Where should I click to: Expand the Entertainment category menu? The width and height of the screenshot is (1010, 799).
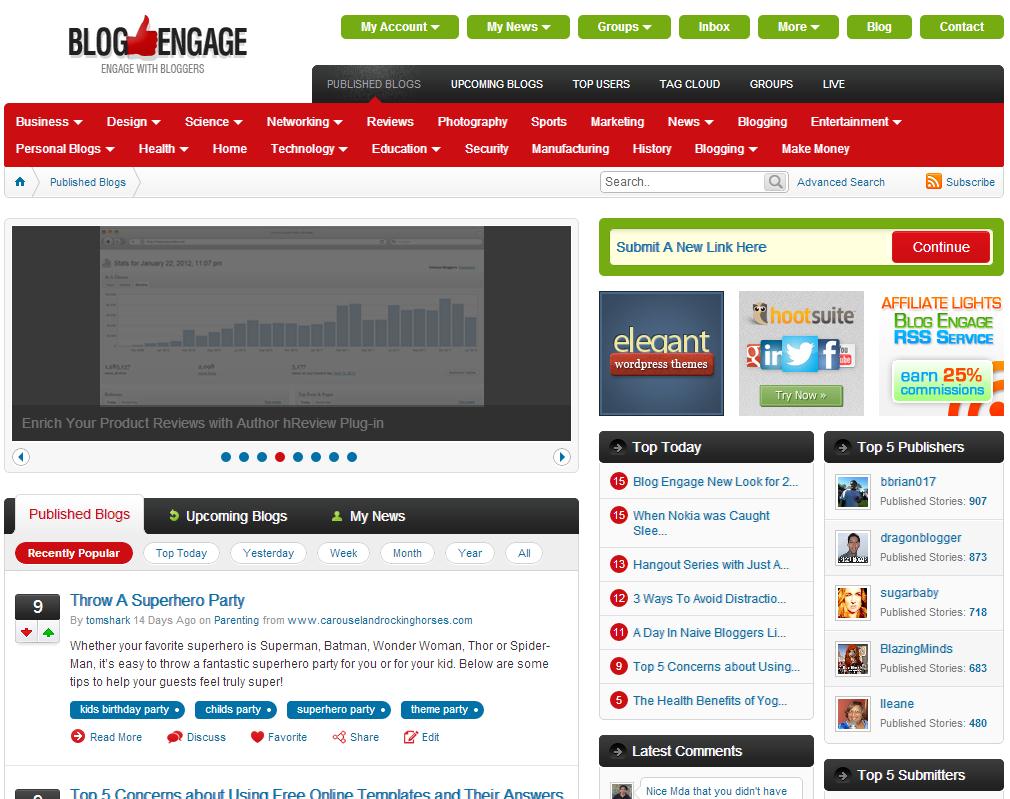point(855,122)
